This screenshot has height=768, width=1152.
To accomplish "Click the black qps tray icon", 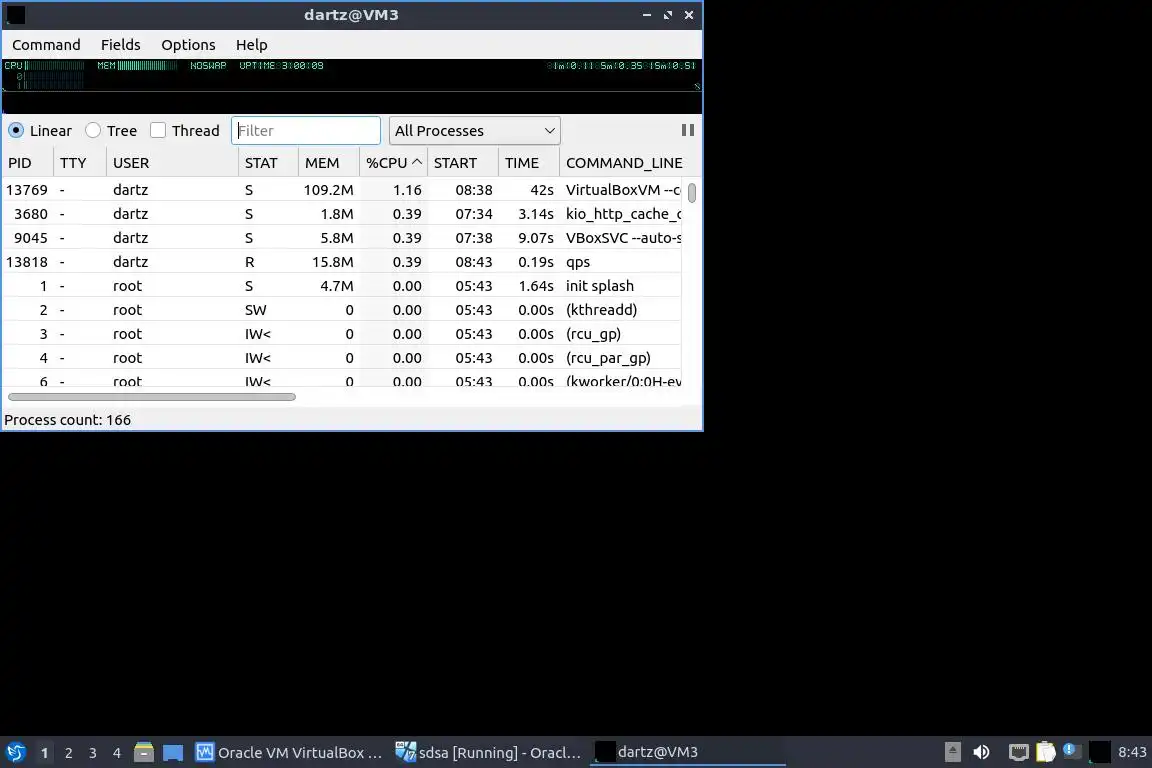I will tap(1099, 752).
